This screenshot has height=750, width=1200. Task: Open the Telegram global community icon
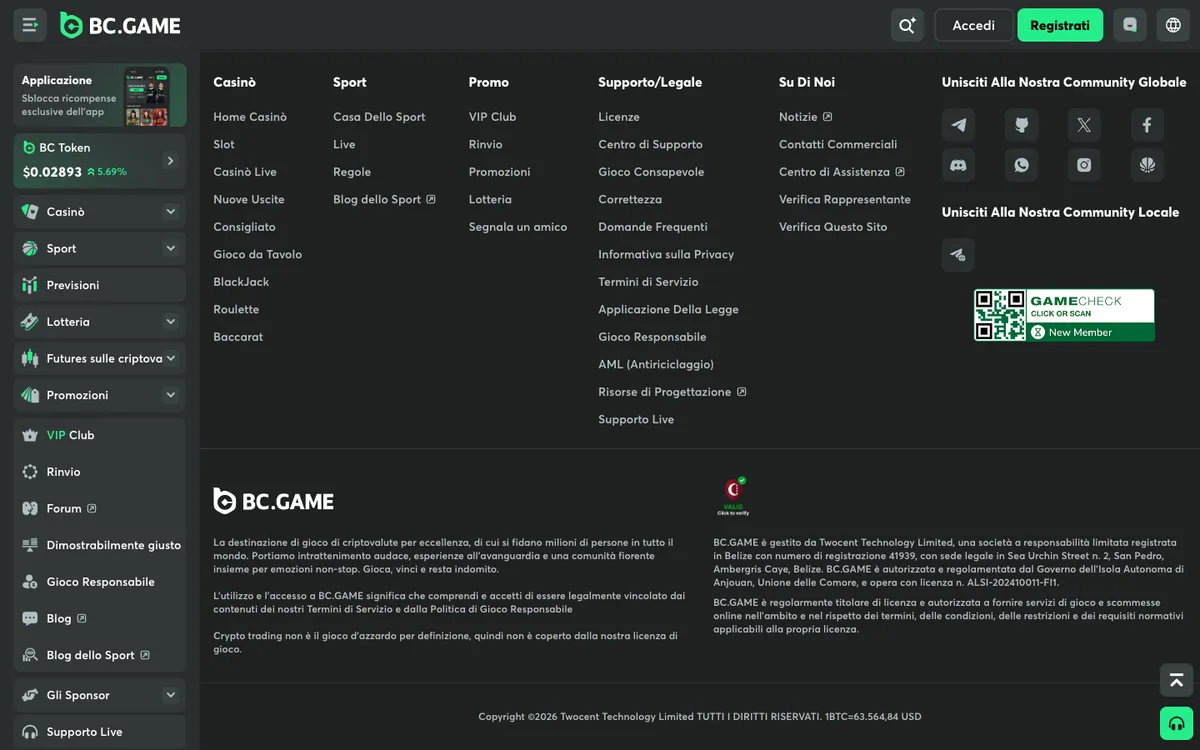958,125
